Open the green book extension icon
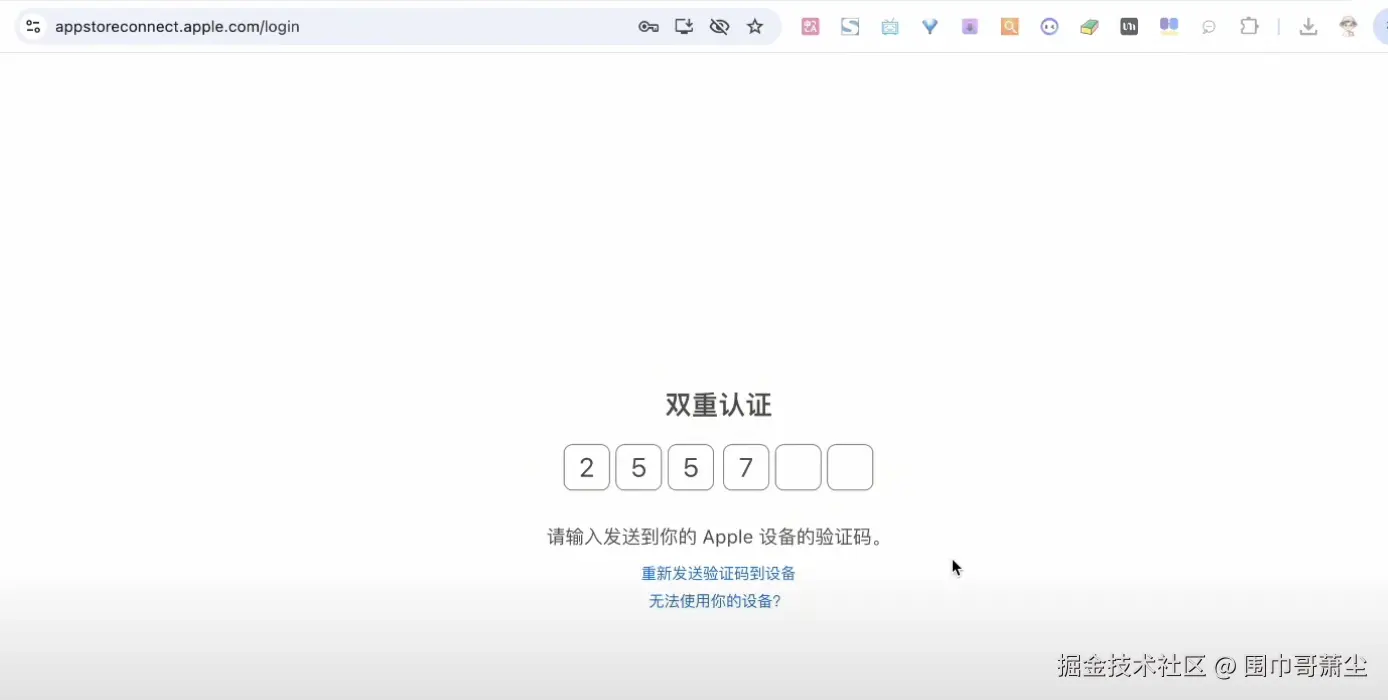This screenshot has width=1388, height=700. [x=1089, y=27]
